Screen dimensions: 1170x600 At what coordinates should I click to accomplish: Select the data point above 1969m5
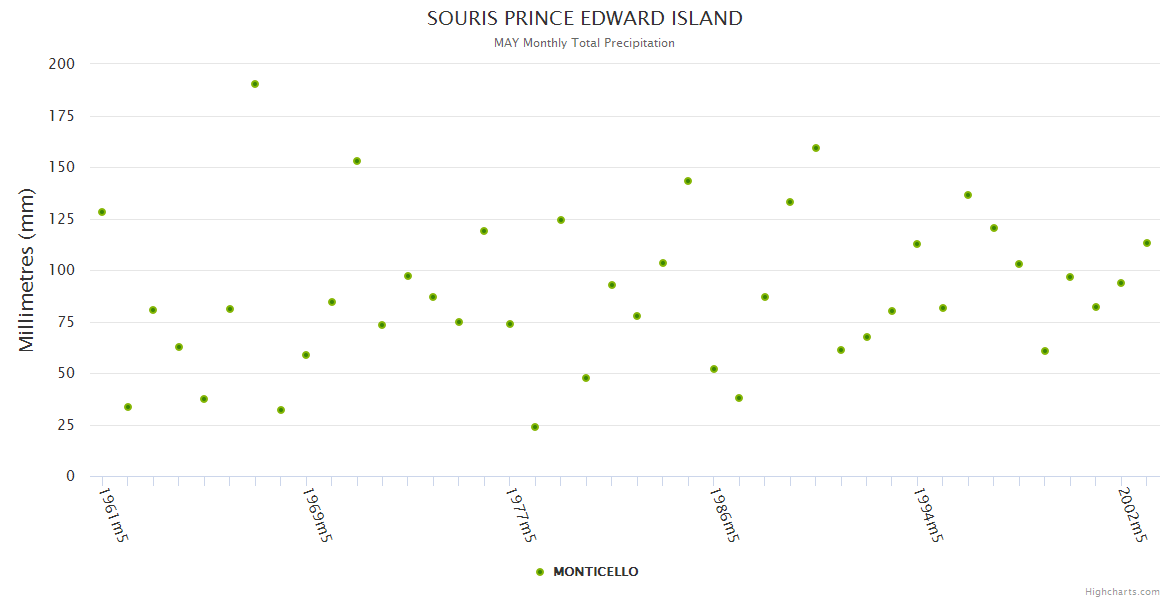click(306, 355)
